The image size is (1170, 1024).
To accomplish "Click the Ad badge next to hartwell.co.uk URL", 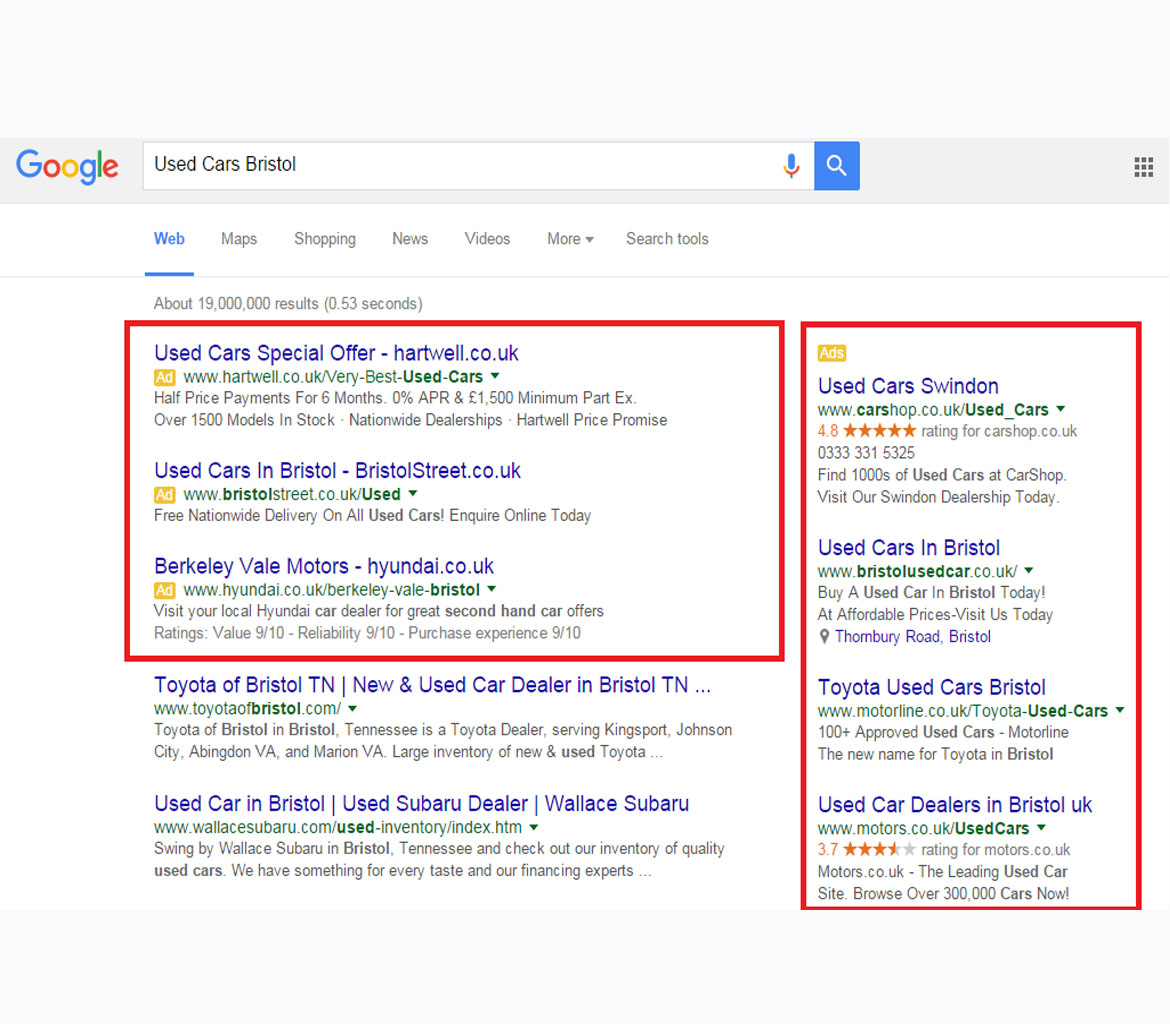I will pyautogui.click(x=164, y=377).
